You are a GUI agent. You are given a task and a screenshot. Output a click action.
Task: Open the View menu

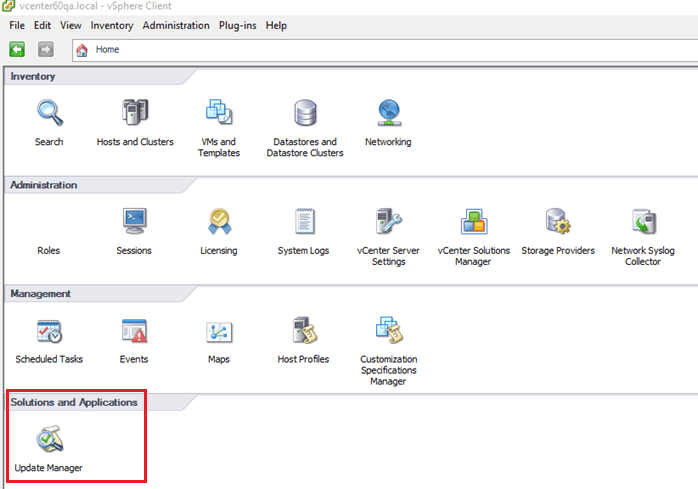[71, 25]
